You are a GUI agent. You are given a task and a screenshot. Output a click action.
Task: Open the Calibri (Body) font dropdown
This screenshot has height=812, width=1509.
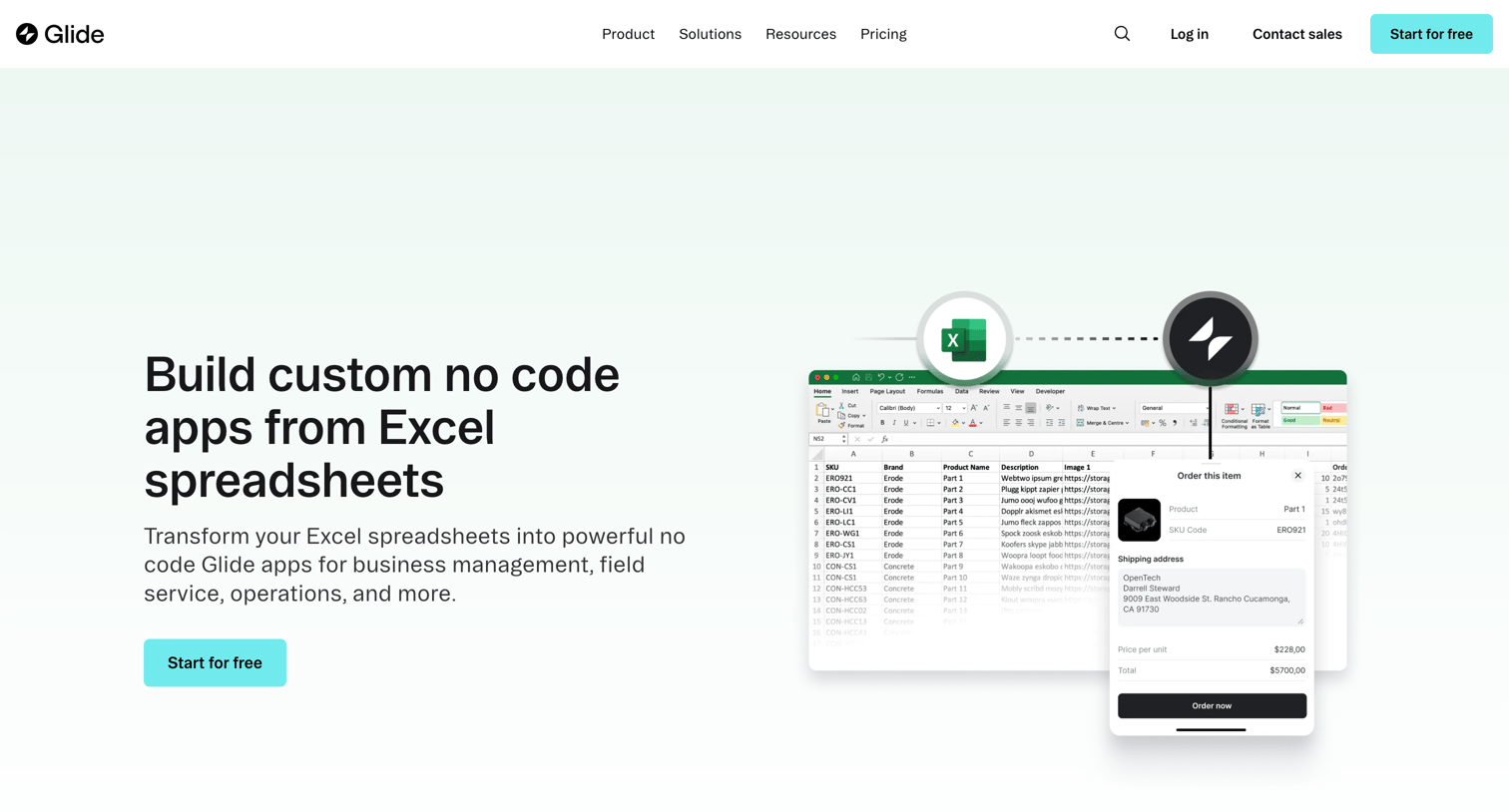point(909,408)
